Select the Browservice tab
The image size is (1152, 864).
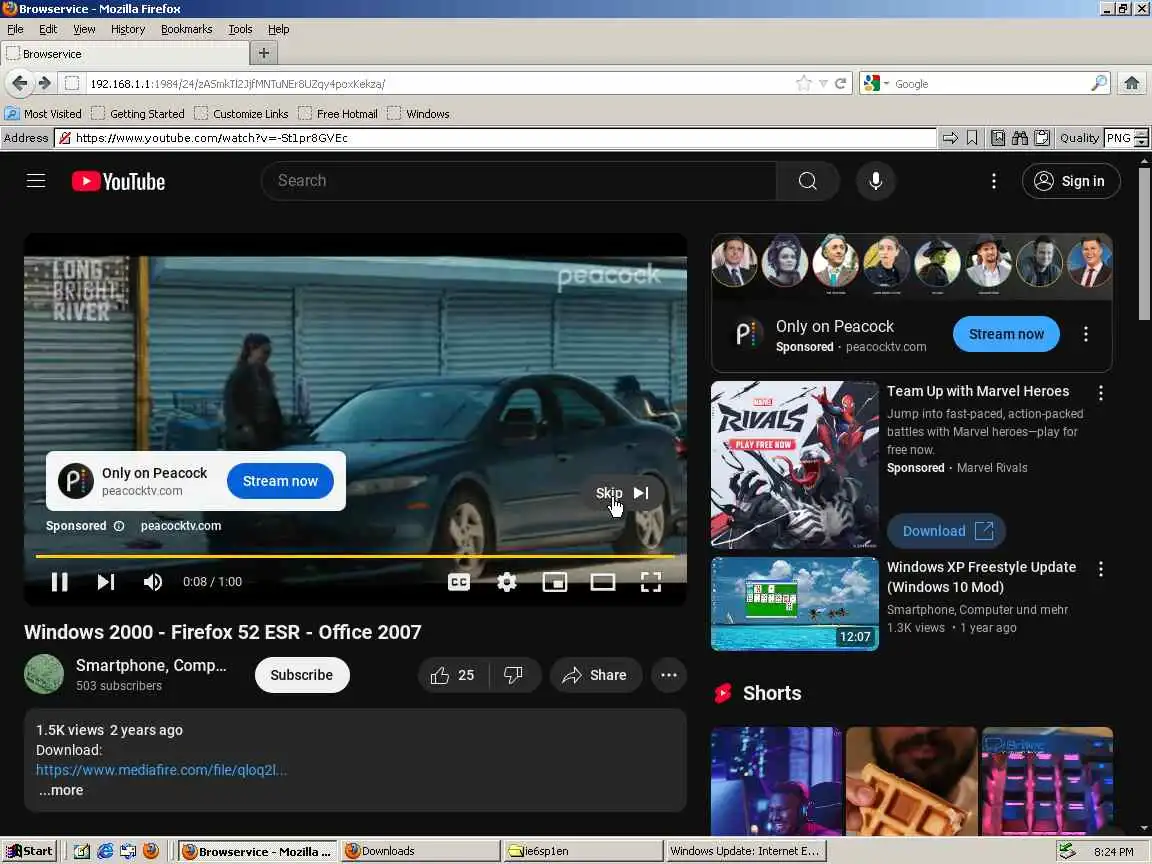tap(126, 54)
